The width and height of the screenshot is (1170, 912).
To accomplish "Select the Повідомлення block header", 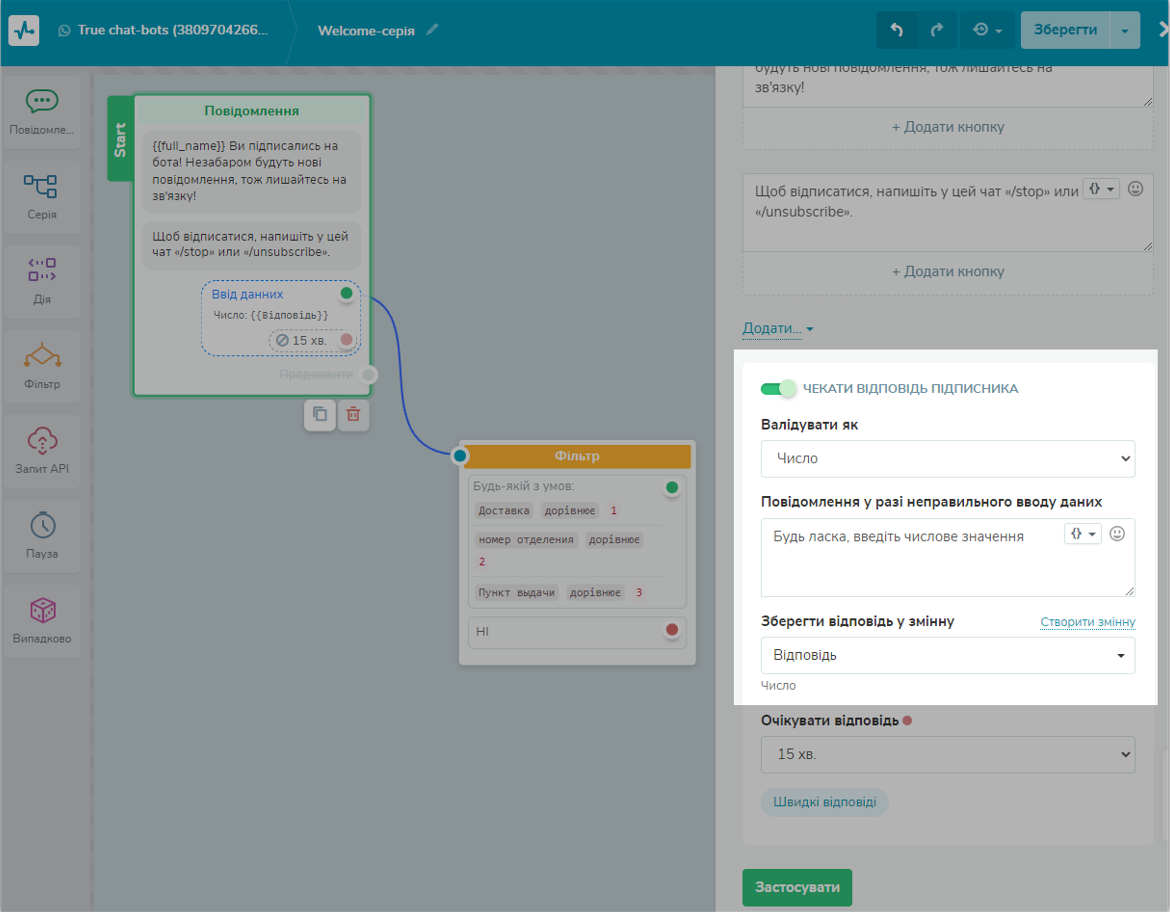I will 251,110.
